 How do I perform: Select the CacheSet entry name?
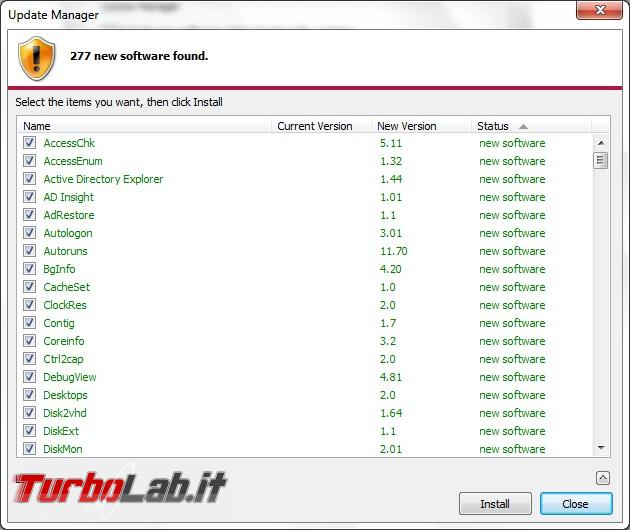(67, 287)
